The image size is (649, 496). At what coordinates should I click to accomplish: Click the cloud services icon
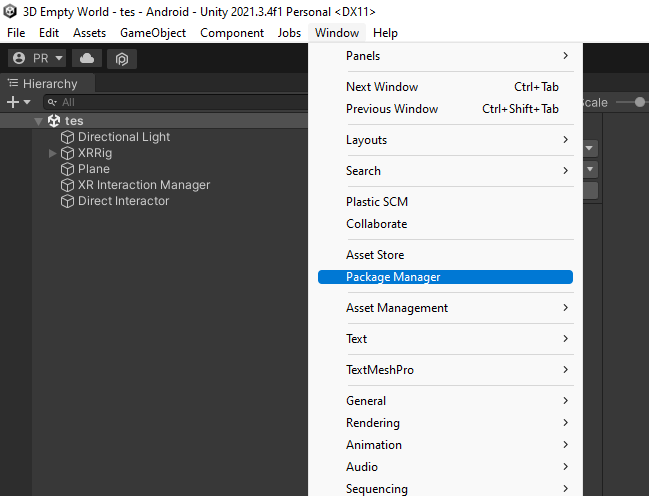tap(87, 59)
